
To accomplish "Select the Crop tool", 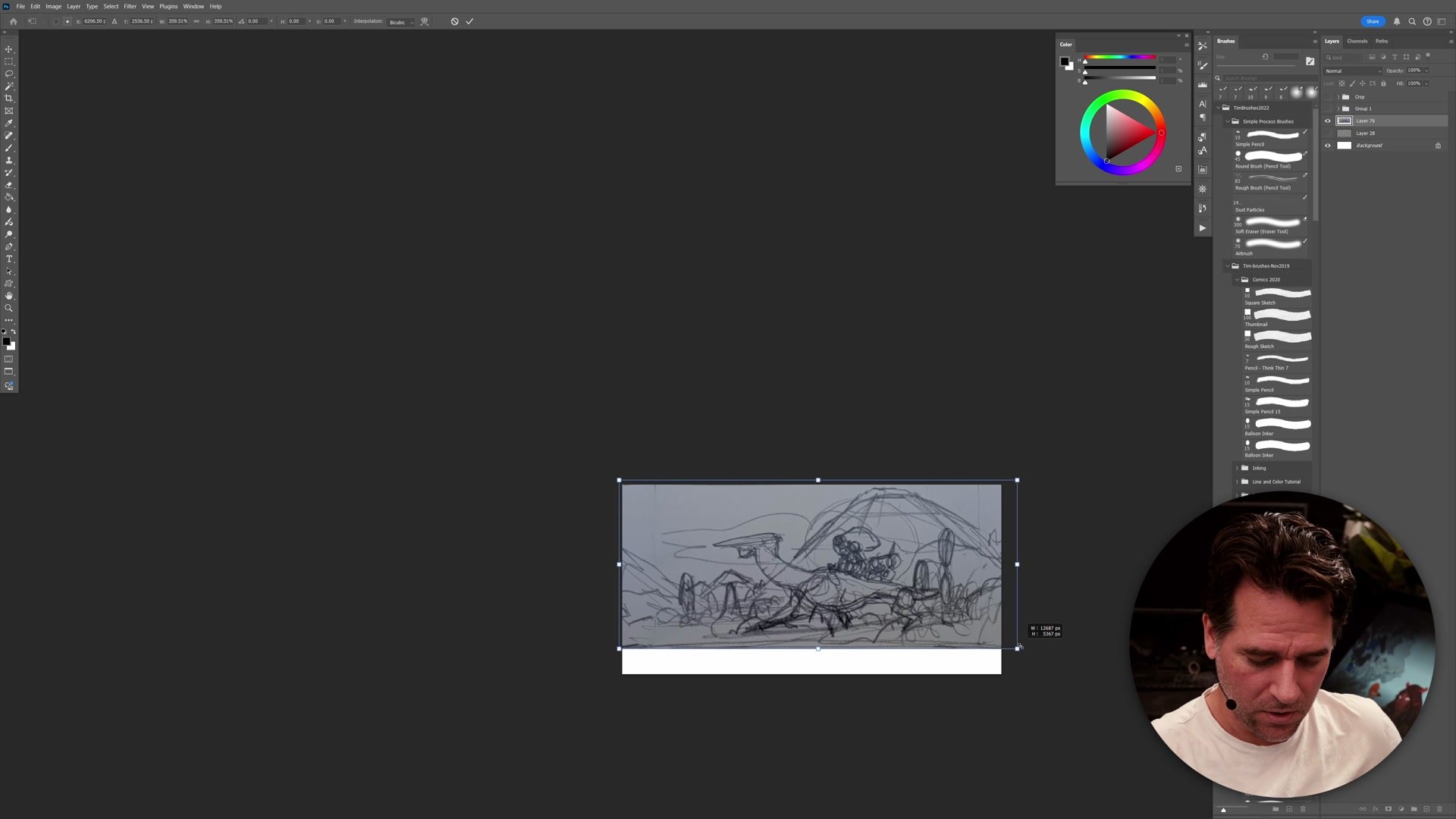I will pyautogui.click(x=9, y=99).
